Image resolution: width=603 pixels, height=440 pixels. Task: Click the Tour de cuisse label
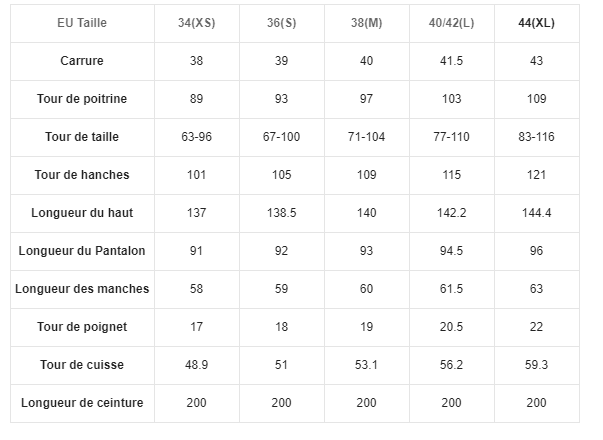pyautogui.click(x=82, y=365)
